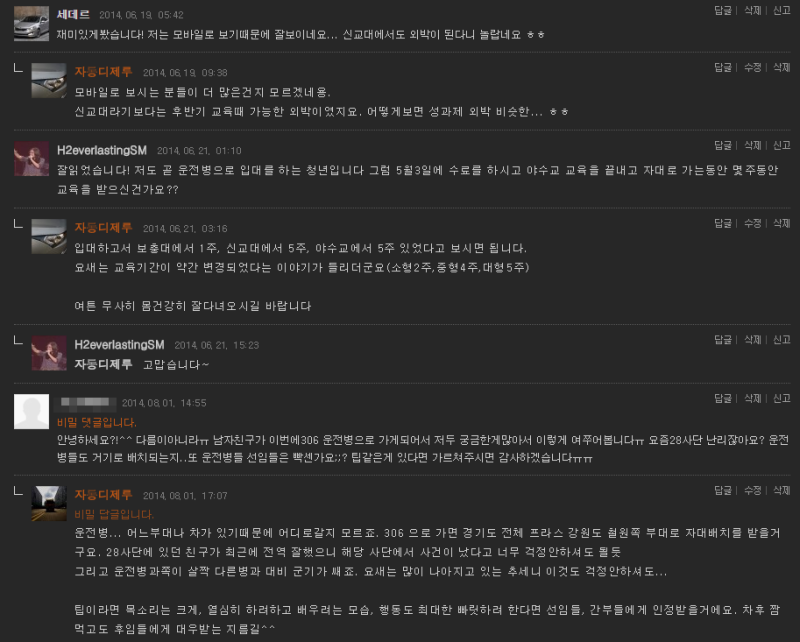
Task: Open the H2everlastingSM avatar on the 01:10 comment
Action: click(x=31, y=159)
